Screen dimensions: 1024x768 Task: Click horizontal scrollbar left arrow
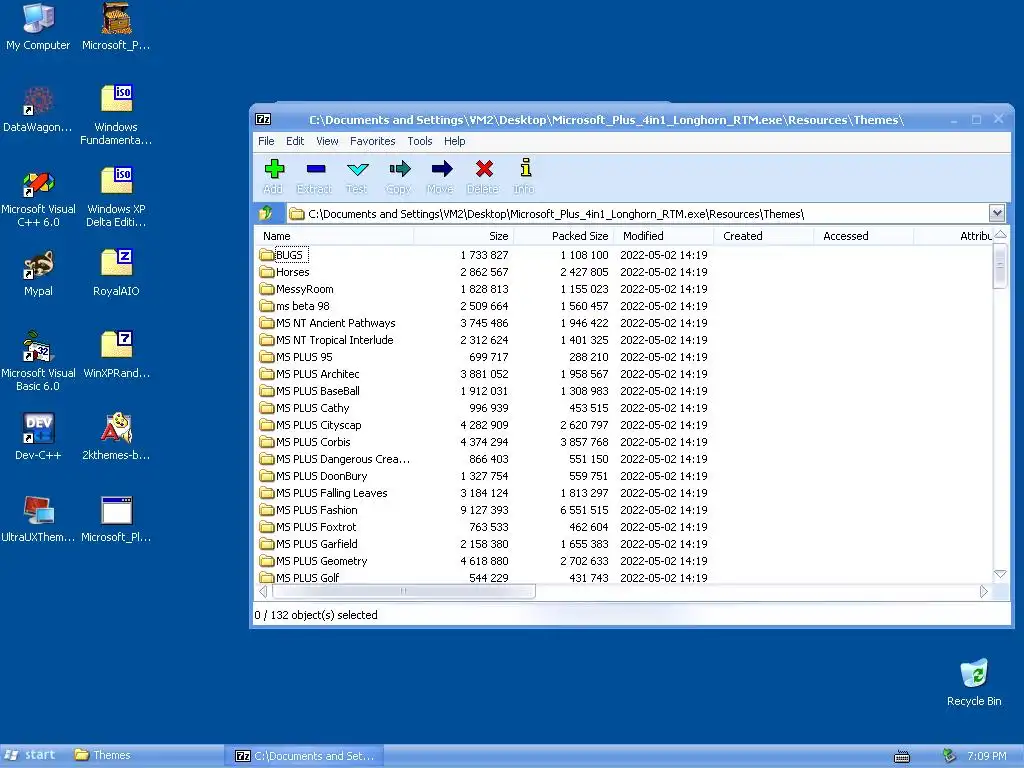[263, 592]
